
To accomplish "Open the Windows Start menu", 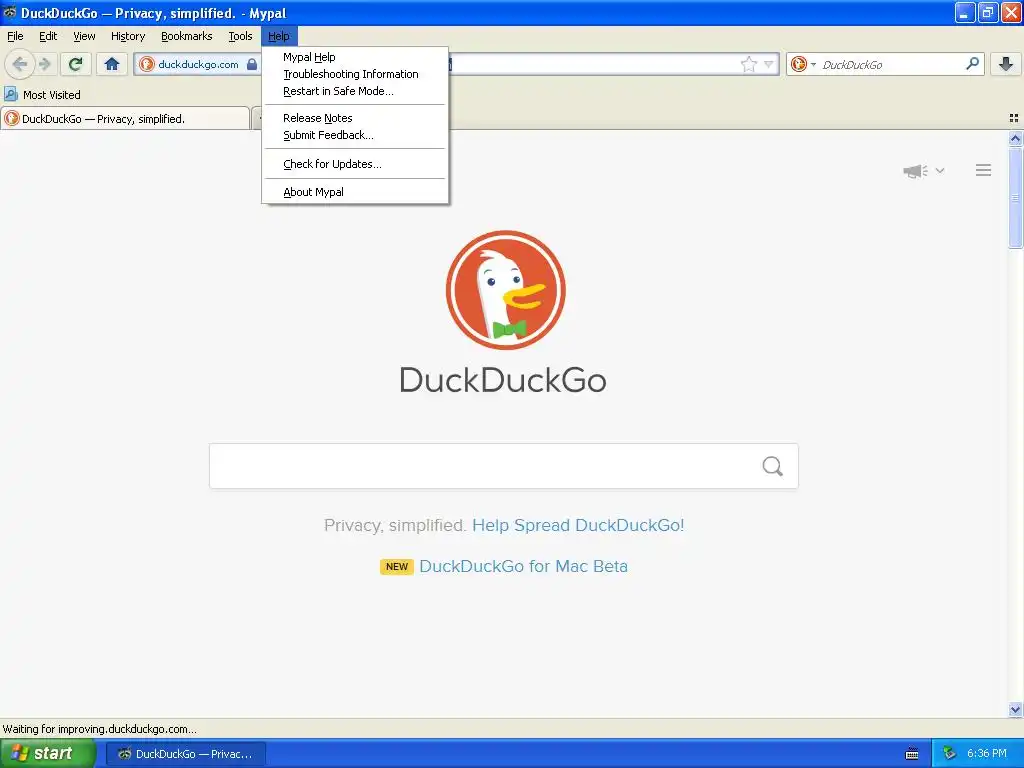I will [x=48, y=753].
